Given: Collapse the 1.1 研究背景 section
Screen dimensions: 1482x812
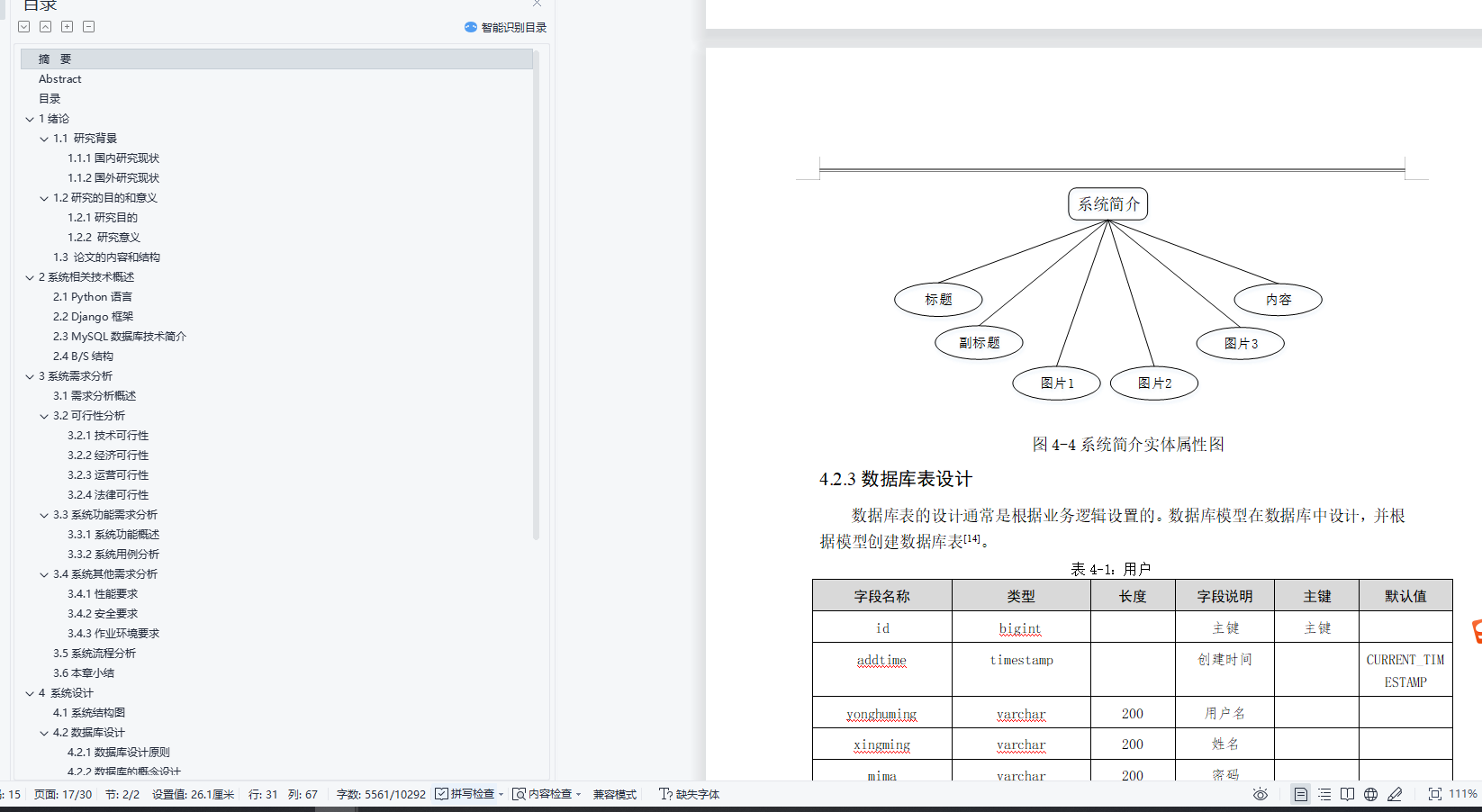Looking at the screenshot, I should point(44,139).
